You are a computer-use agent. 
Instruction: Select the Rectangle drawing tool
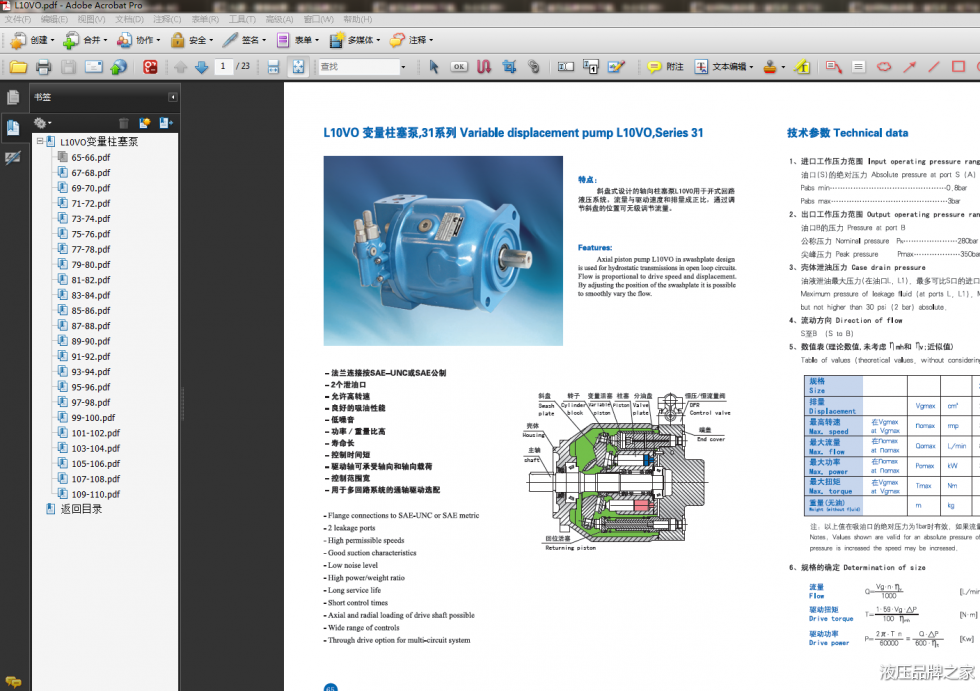pyautogui.click(x=958, y=67)
